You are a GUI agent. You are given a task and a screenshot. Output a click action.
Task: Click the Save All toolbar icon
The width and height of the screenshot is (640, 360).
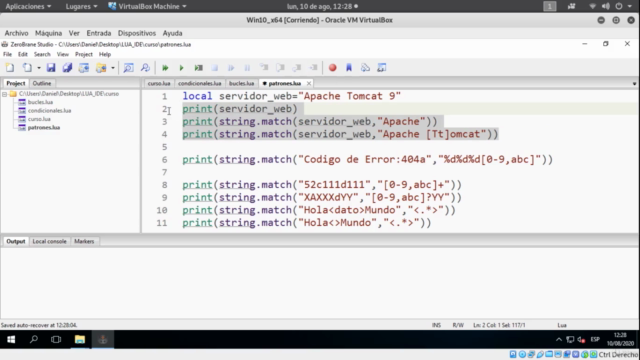pos(67,68)
